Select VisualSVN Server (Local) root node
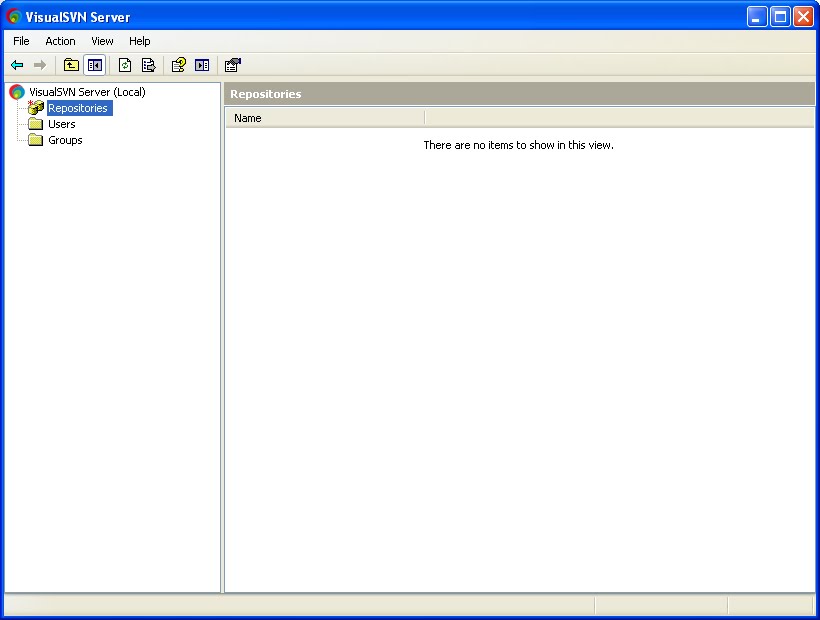 (x=87, y=92)
